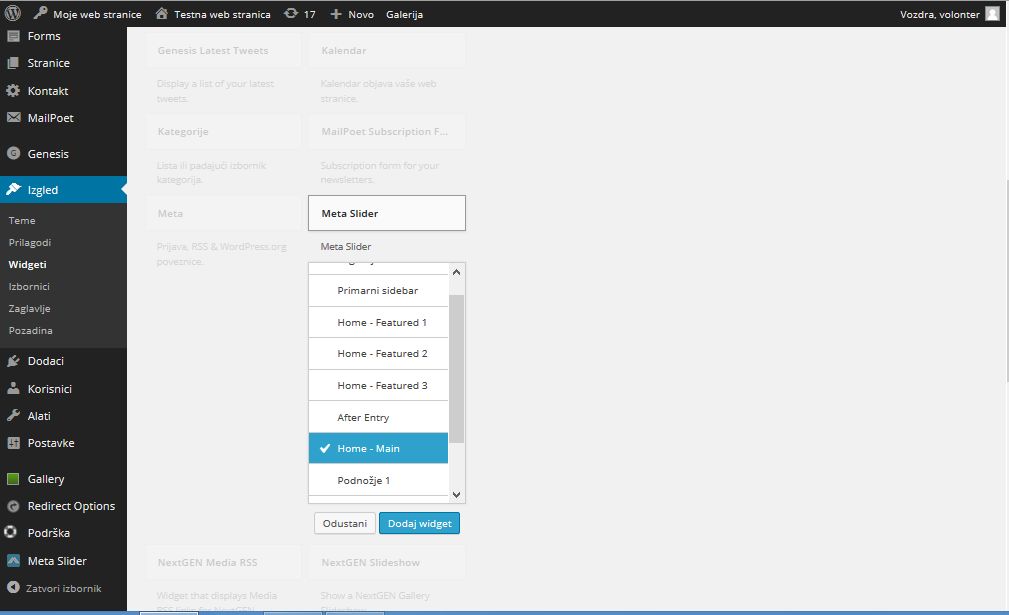Image resolution: width=1009 pixels, height=615 pixels.
Task: Open the Pozadina submenu item
Action: pyautogui.click(x=30, y=330)
